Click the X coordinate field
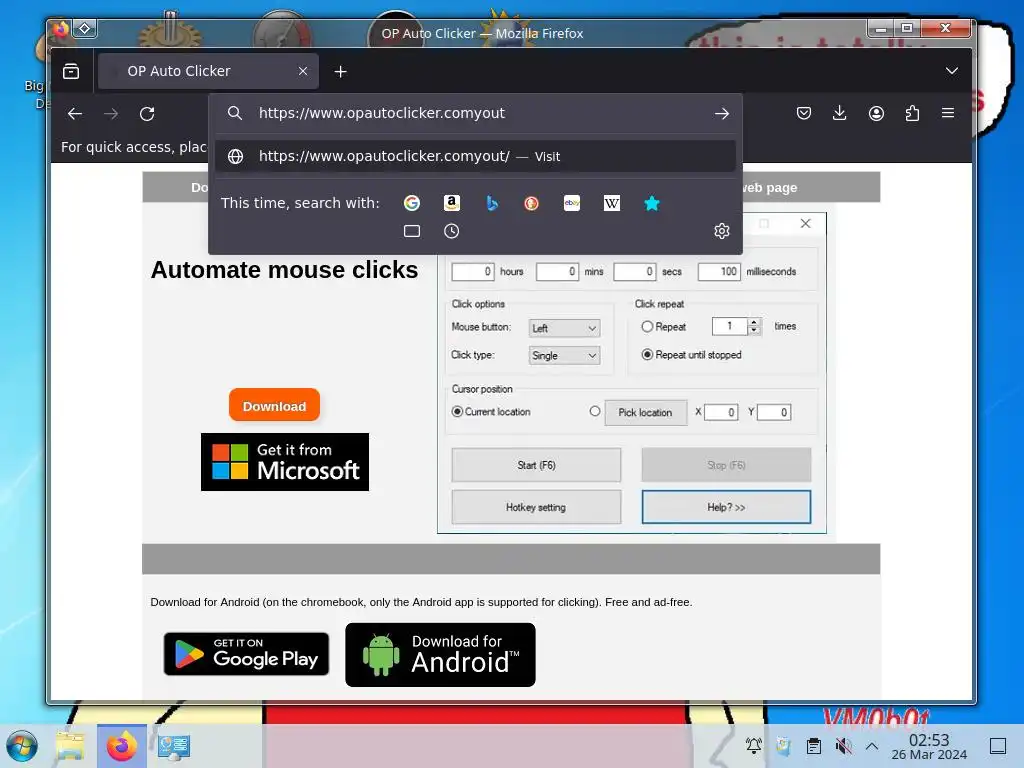Image resolution: width=1024 pixels, height=768 pixels. (x=721, y=412)
